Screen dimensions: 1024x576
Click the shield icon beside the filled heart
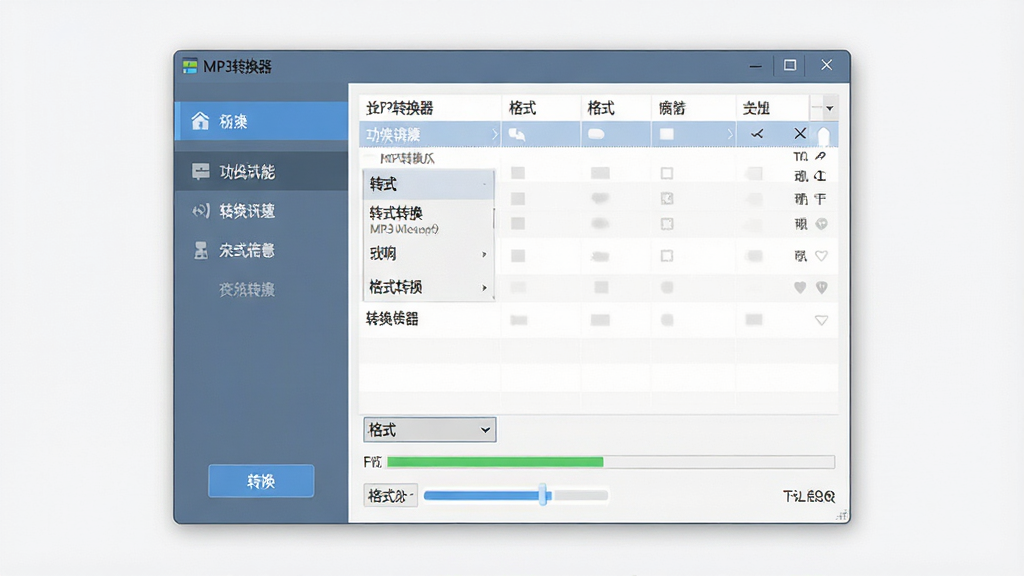click(x=822, y=287)
